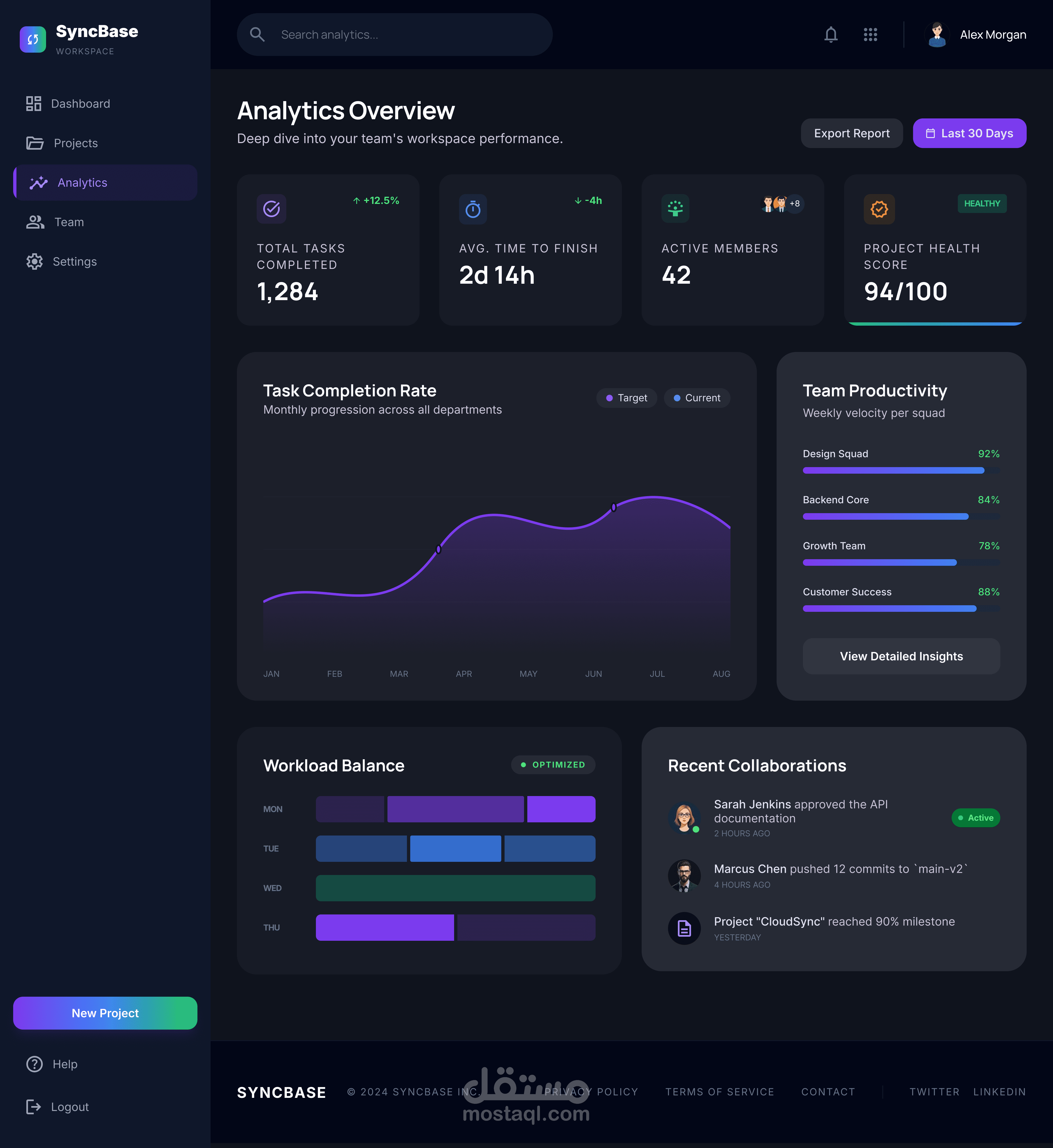Open the Team sidebar item
The width and height of the screenshot is (1053, 1148).
tap(68, 222)
